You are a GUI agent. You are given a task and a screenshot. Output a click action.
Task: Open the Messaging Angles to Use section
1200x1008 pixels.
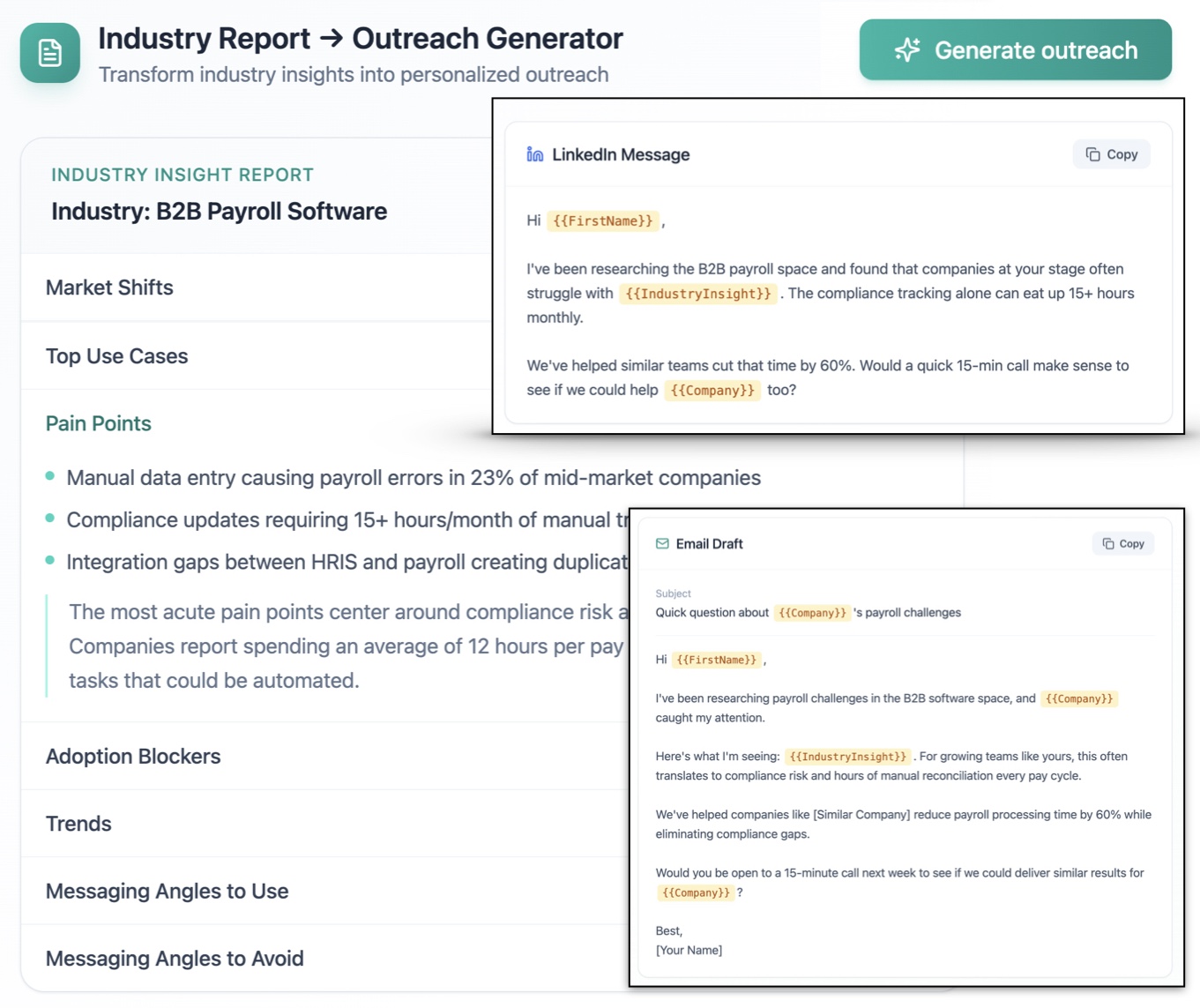click(x=167, y=891)
